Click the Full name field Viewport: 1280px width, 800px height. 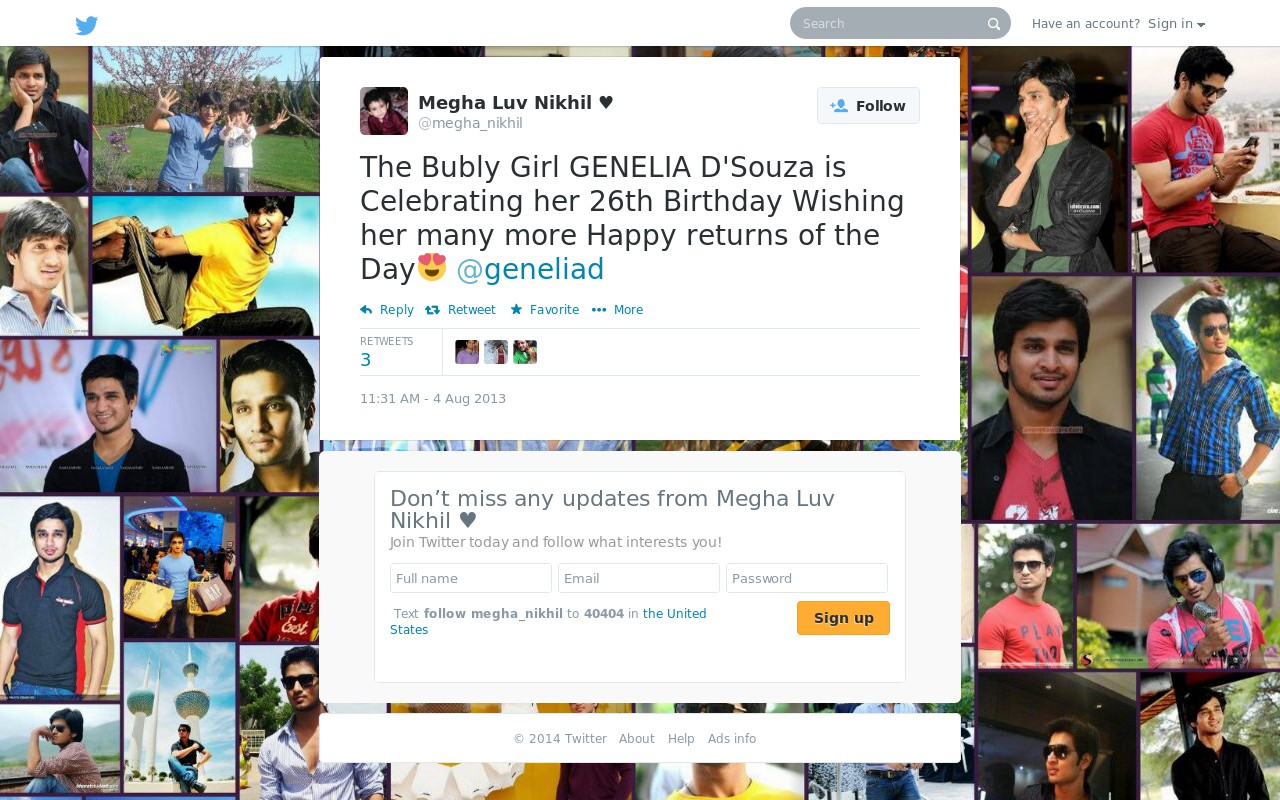click(471, 578)
